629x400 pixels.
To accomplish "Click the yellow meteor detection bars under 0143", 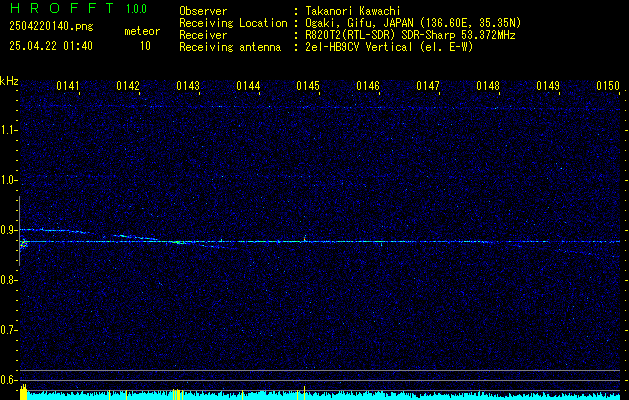I will pos(178,394).
